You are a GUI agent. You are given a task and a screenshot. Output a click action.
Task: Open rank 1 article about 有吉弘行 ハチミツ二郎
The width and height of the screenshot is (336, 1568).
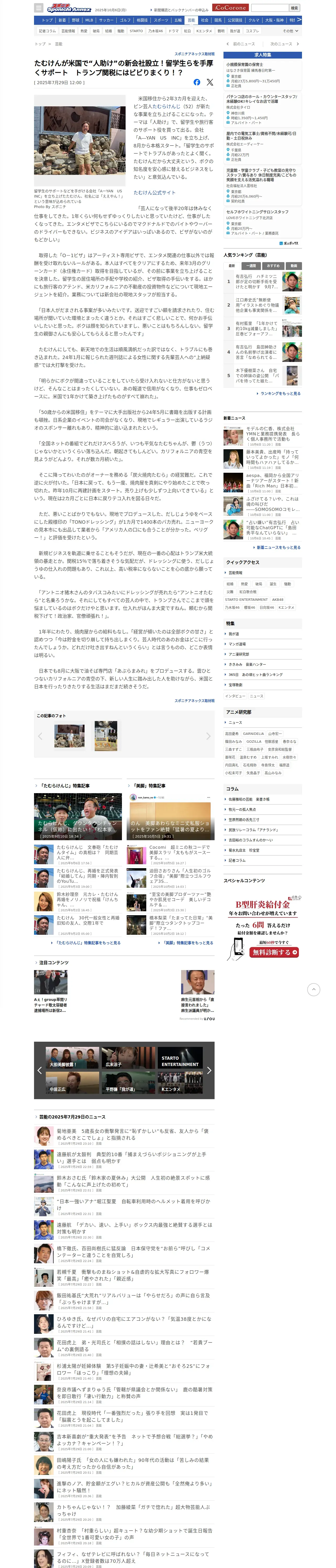[x=263, y=281]
